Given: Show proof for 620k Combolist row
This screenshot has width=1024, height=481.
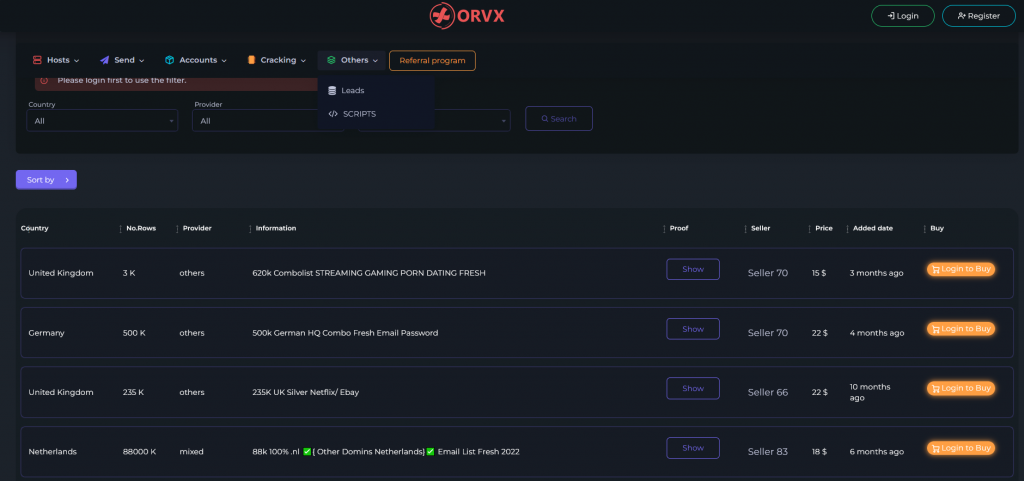Looking at the screenshot, I should pyautogui.click(x=693, y=270).
